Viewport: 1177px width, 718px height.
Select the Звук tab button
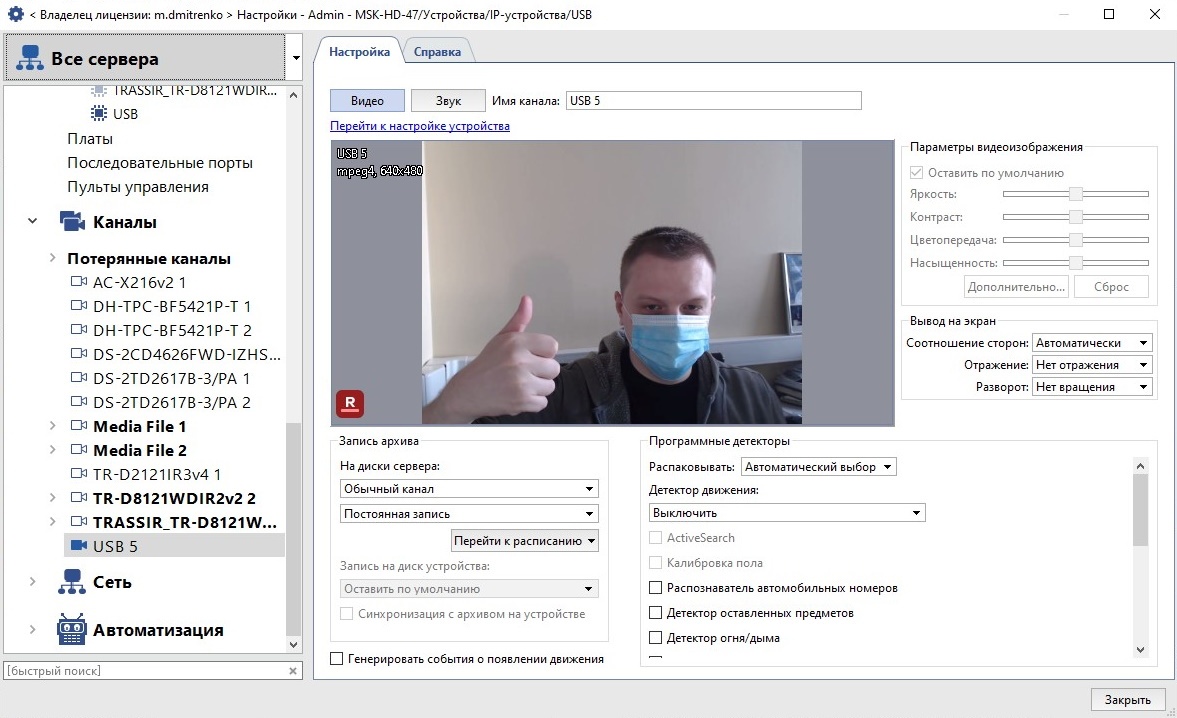(448, 101)
